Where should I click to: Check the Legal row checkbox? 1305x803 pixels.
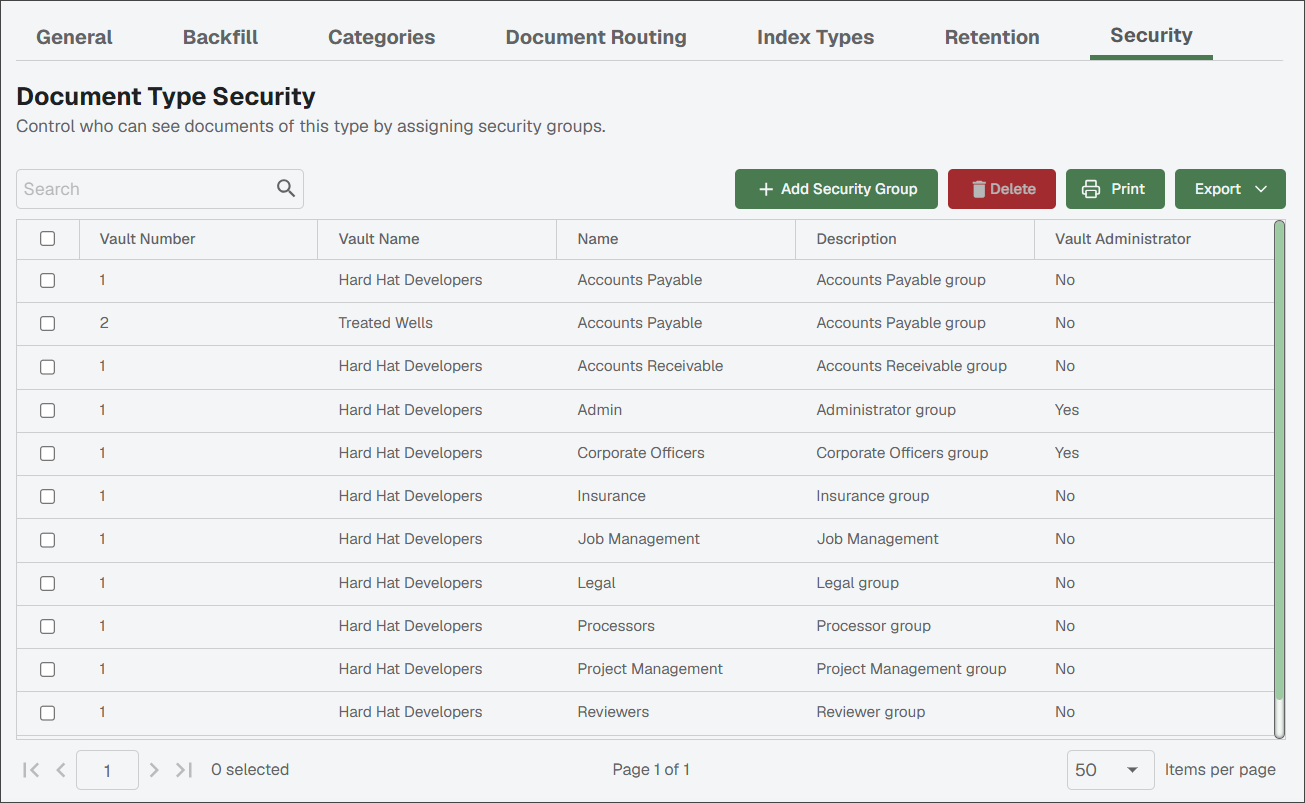(x=47, y=583)
